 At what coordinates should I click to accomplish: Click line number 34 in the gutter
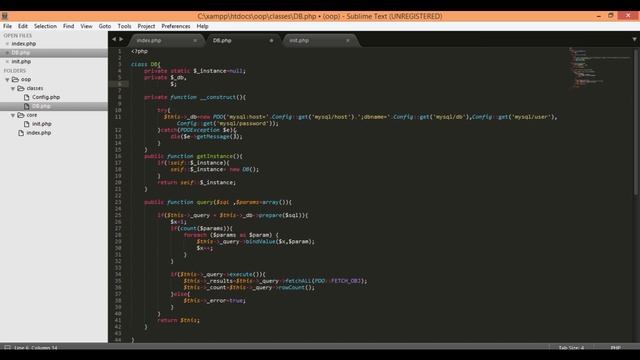point(118,274)
